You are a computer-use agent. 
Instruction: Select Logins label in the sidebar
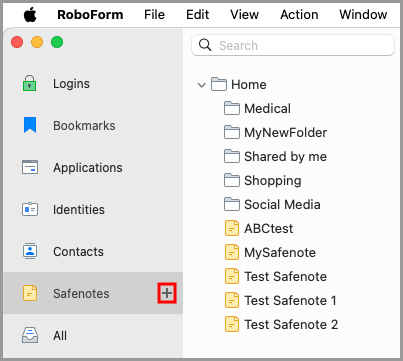click(x=71, y=84)
